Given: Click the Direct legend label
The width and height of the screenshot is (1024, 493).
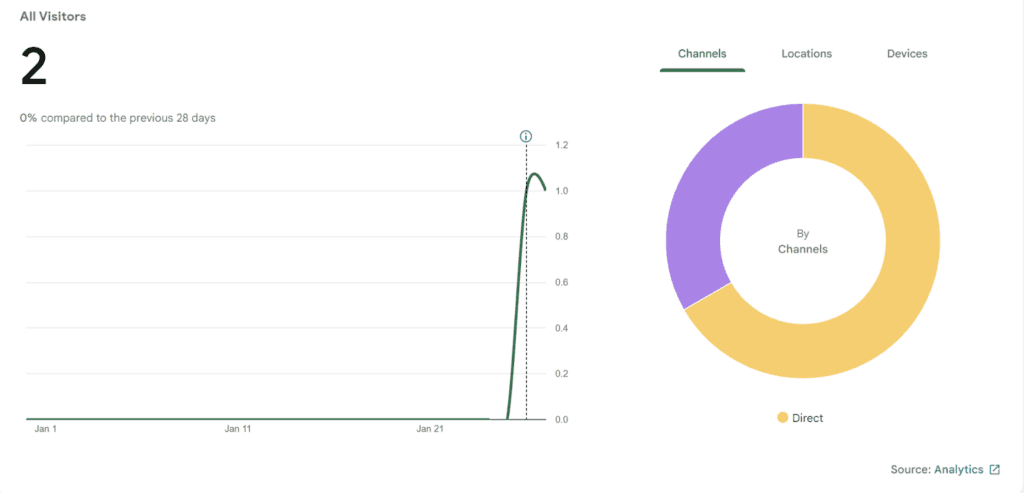Looking at the screenshot, I should click(x=807, y=418).
